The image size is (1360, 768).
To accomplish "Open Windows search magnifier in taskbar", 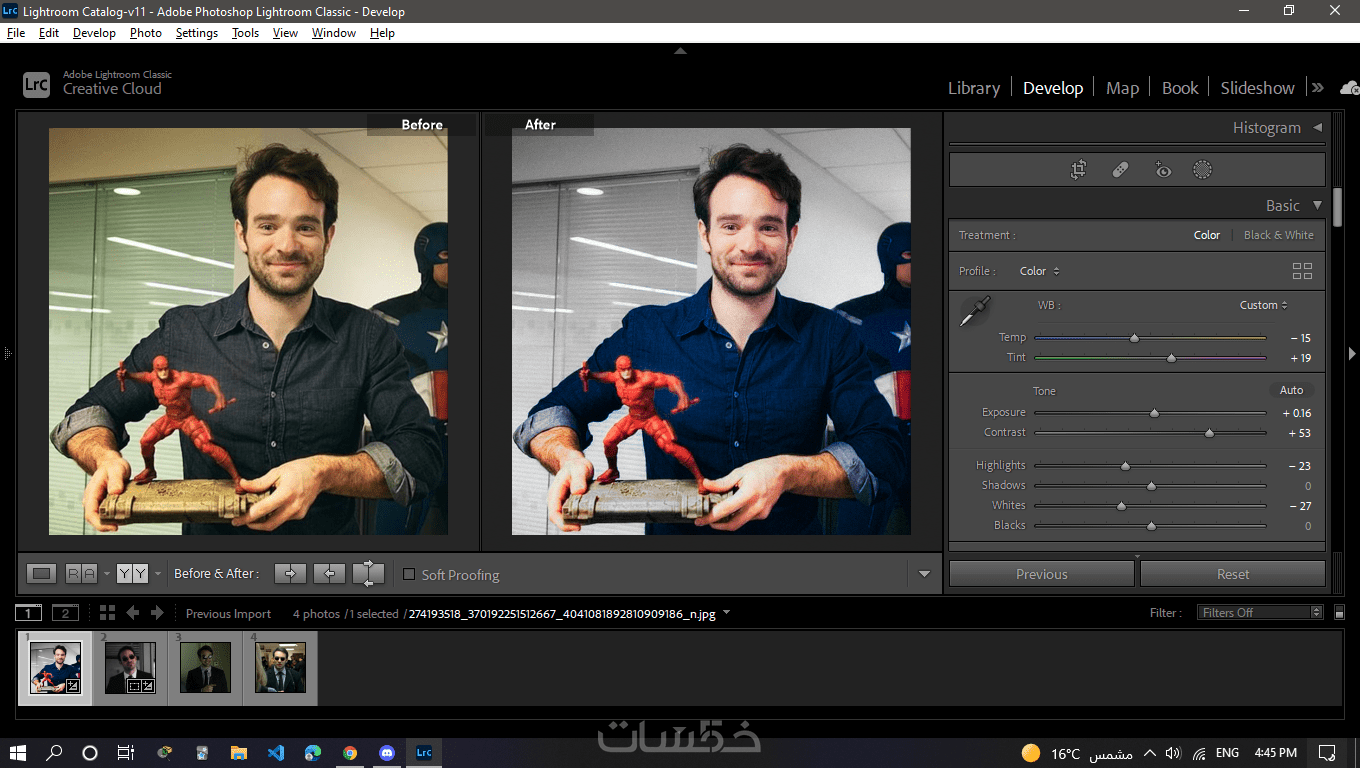I will click(x=54, y=753).
